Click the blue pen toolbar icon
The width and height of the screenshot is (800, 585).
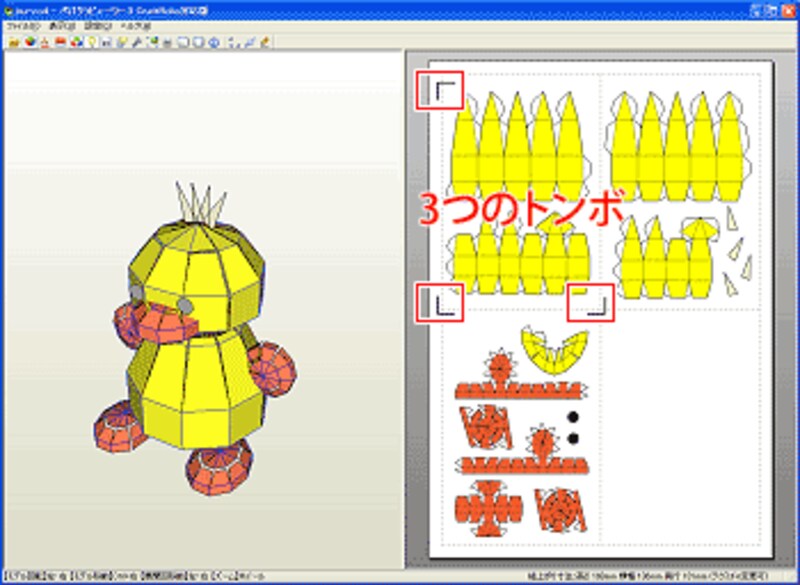(249, 42)
